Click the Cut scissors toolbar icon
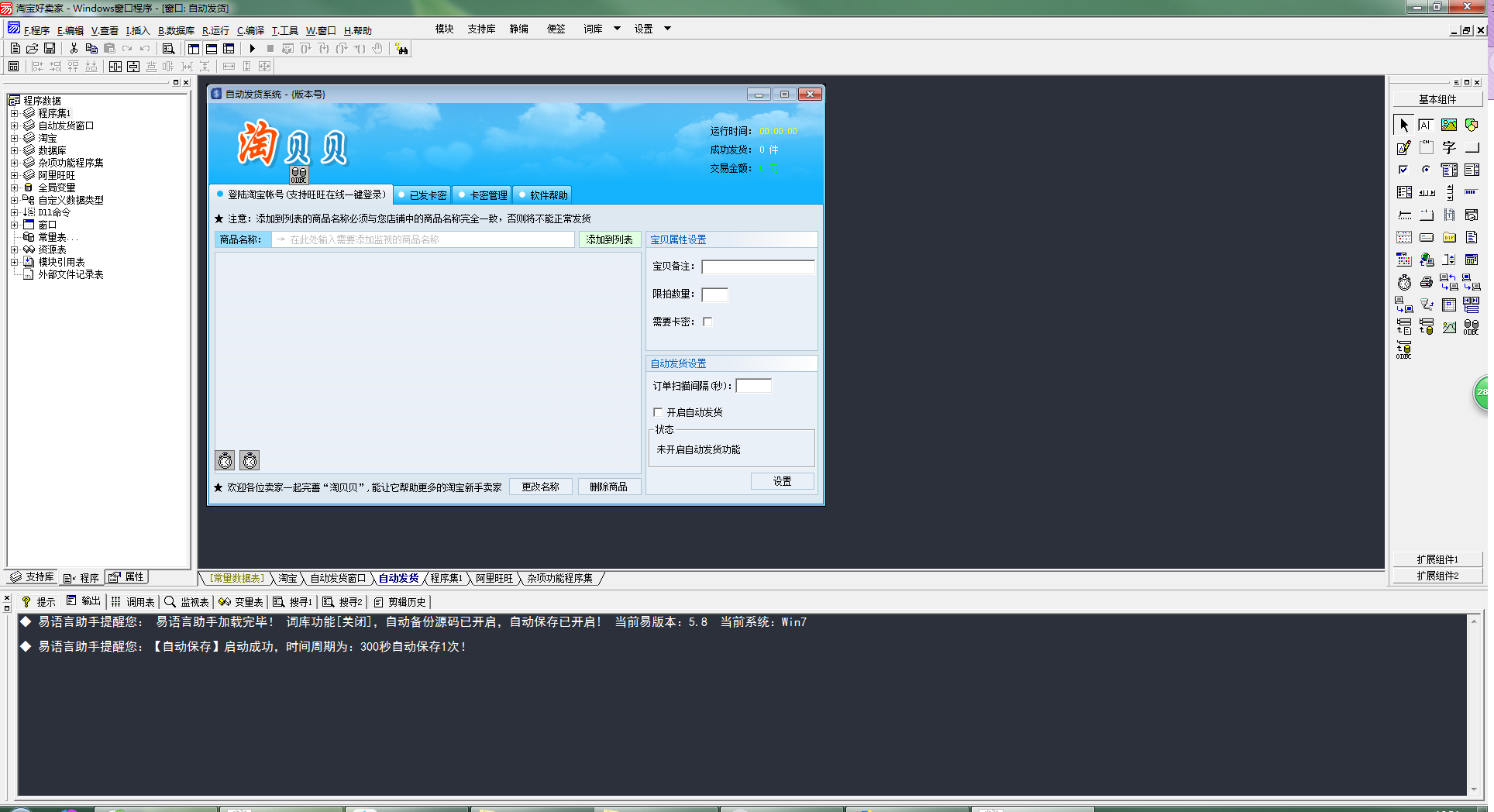The width and height of the screenshot is (1494, 812). click(74, 49)
